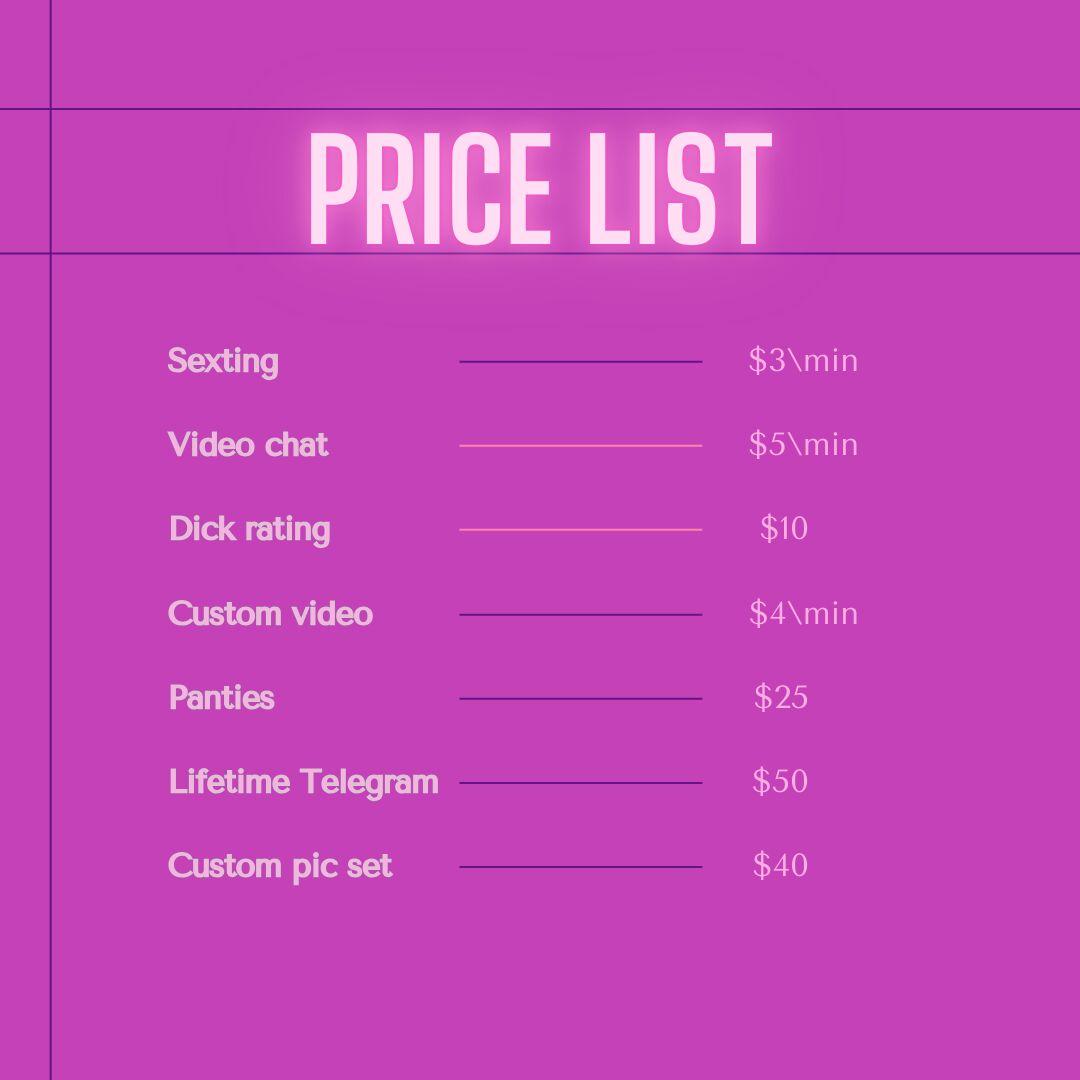Click the line beside Panties

(581, 698)
